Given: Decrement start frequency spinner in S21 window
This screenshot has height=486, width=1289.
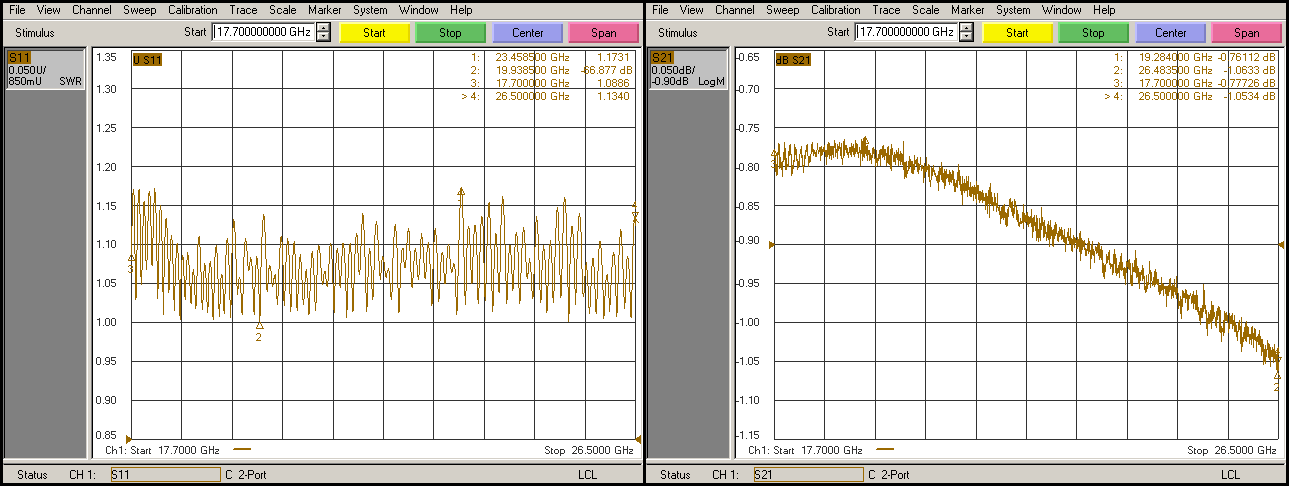Looking at the screenshot, I should pos(966,37).
